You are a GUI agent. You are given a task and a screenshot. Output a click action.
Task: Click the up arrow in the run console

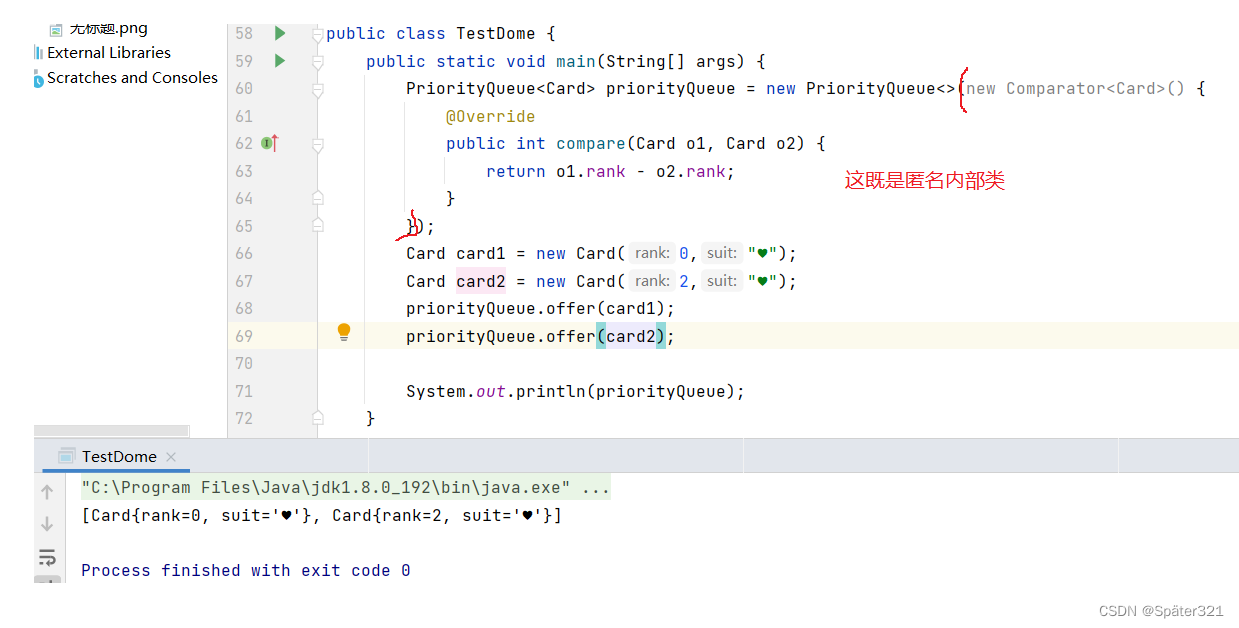(47, 492)
